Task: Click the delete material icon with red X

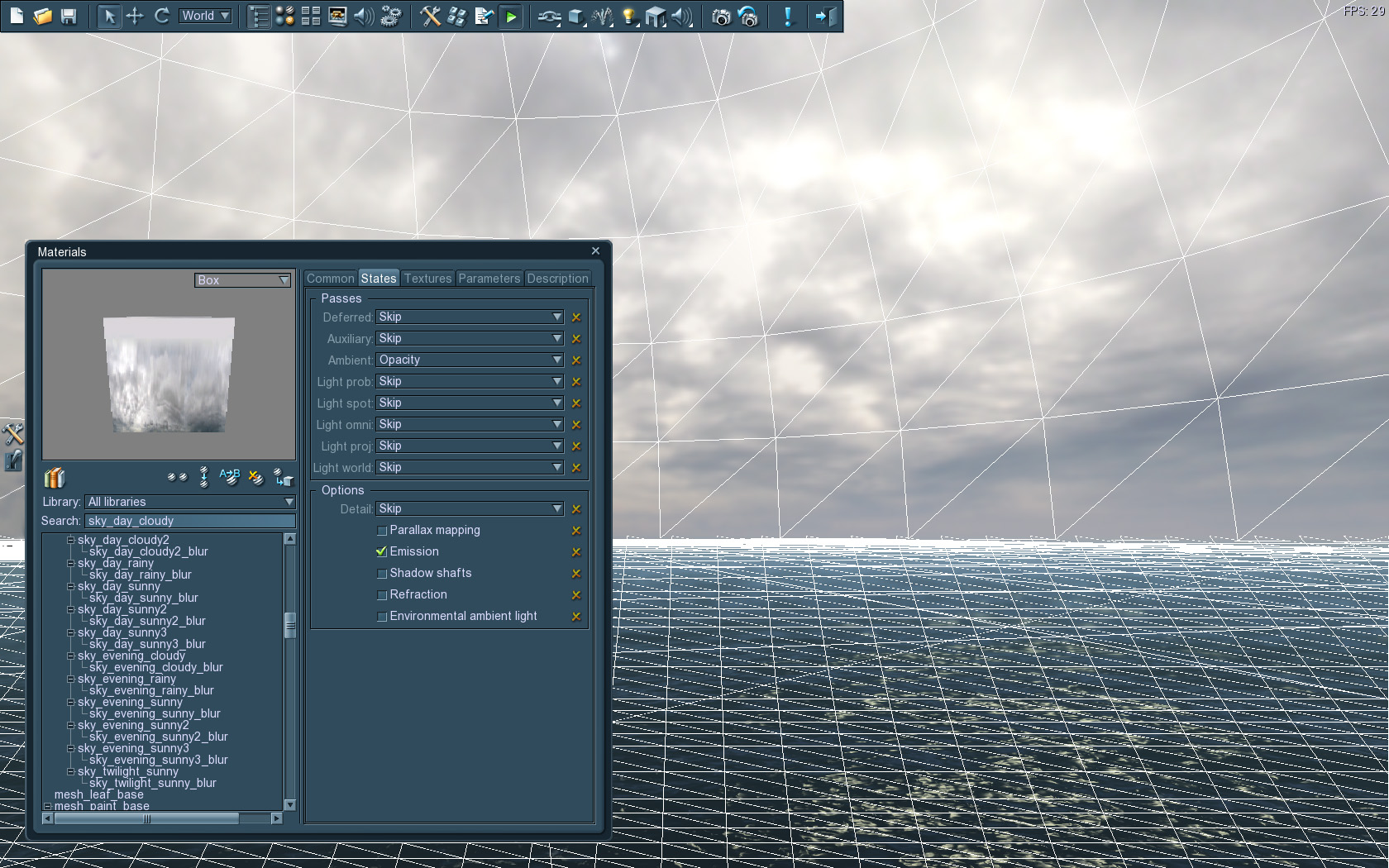Action: 255,478
